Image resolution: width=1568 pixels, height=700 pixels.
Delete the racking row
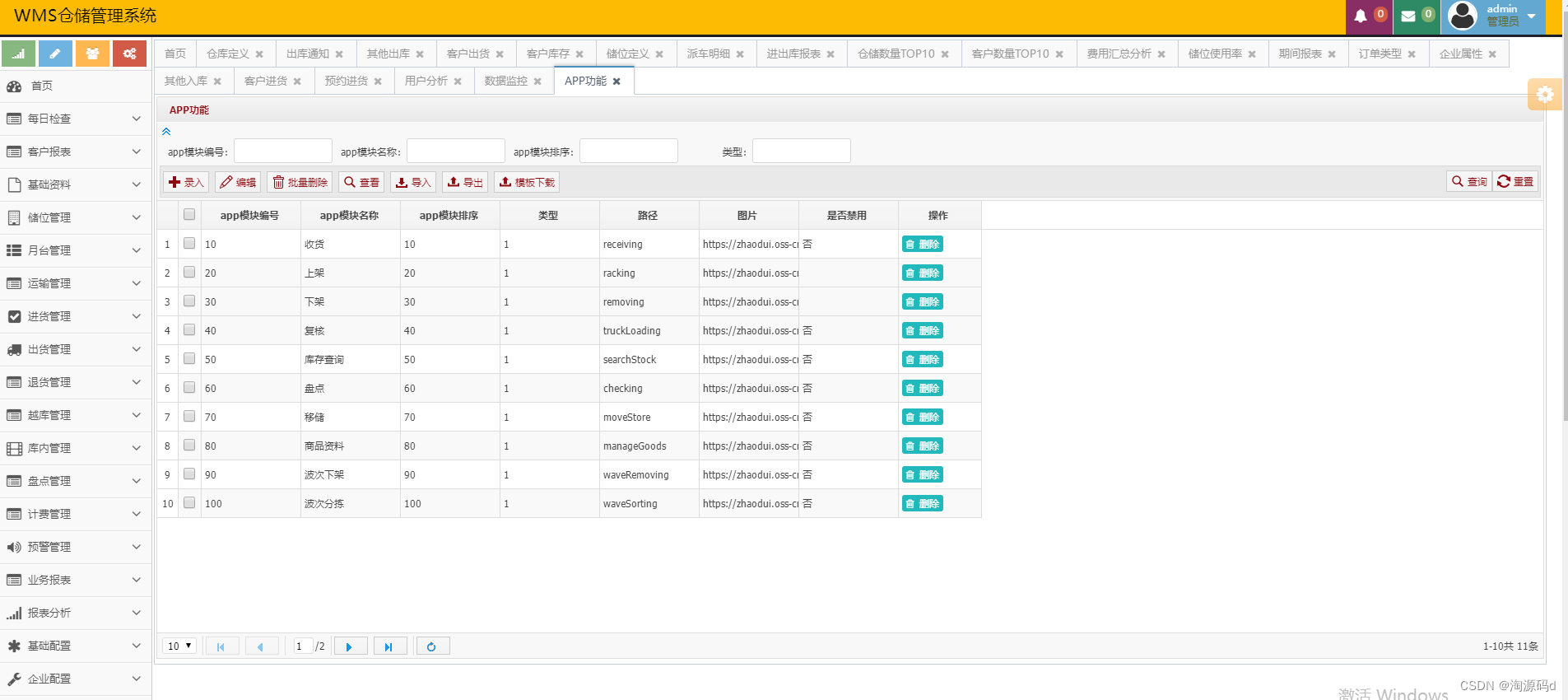click(x=922, y=273)
